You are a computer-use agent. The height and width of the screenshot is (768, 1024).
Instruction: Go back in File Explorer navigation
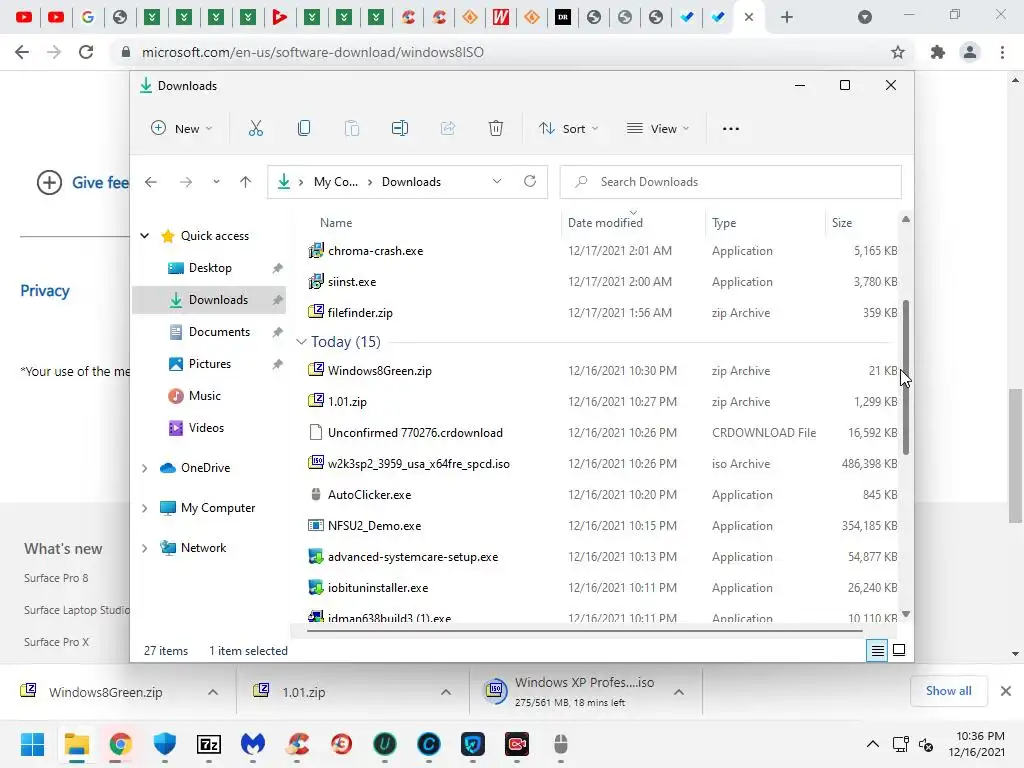(x=151, y=182)
